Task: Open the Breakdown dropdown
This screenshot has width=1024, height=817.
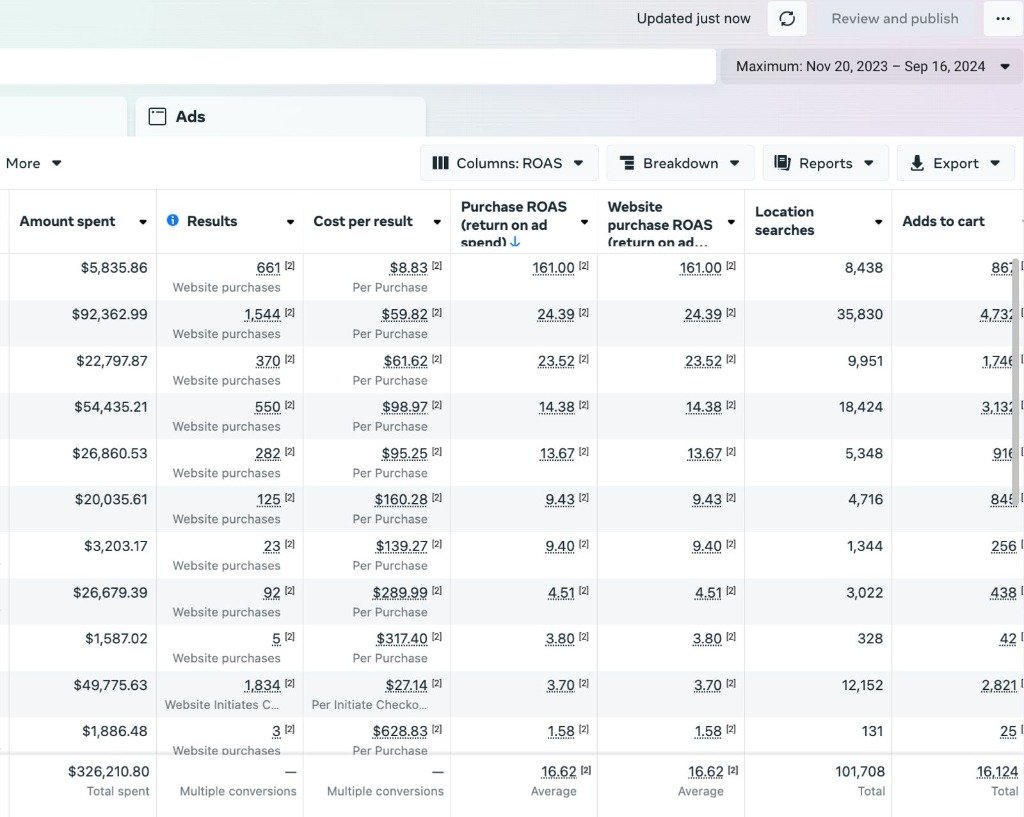Action: point(680,163)
